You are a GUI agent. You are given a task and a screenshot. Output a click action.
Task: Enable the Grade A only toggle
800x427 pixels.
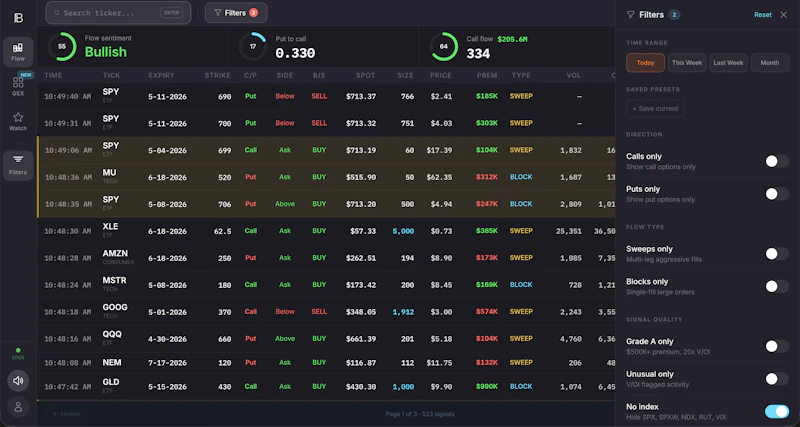tap(777, 346)
